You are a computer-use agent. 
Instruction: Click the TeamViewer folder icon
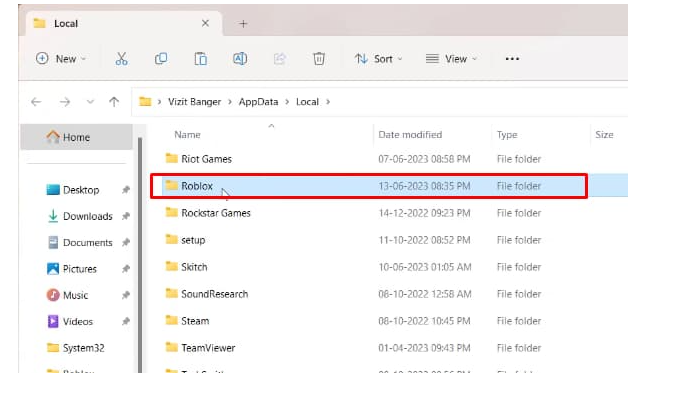171,347
